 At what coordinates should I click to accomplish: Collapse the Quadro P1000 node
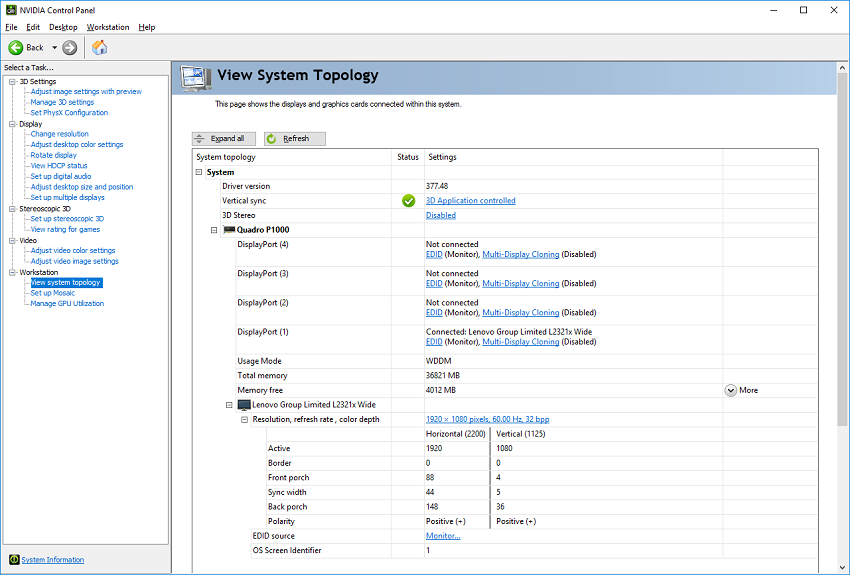click(214, 230)
